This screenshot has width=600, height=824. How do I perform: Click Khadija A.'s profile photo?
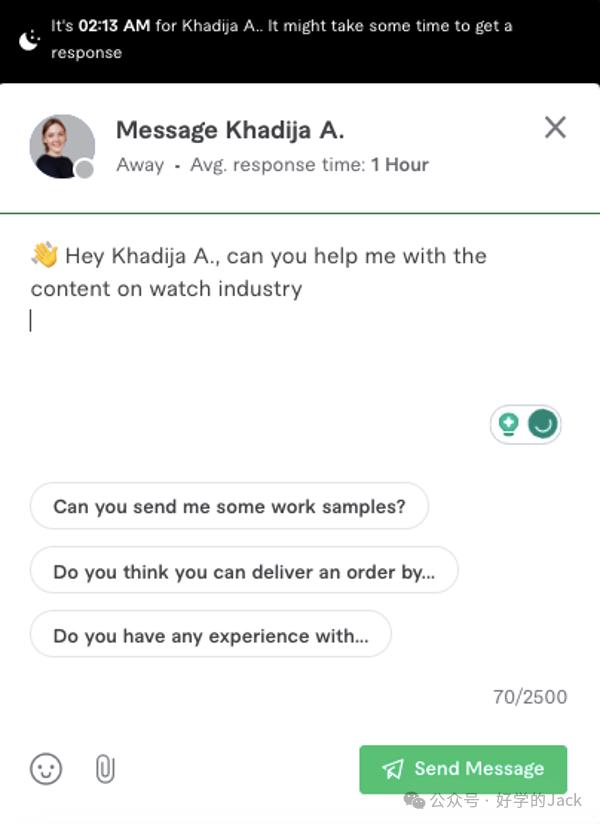click(62, 147)
